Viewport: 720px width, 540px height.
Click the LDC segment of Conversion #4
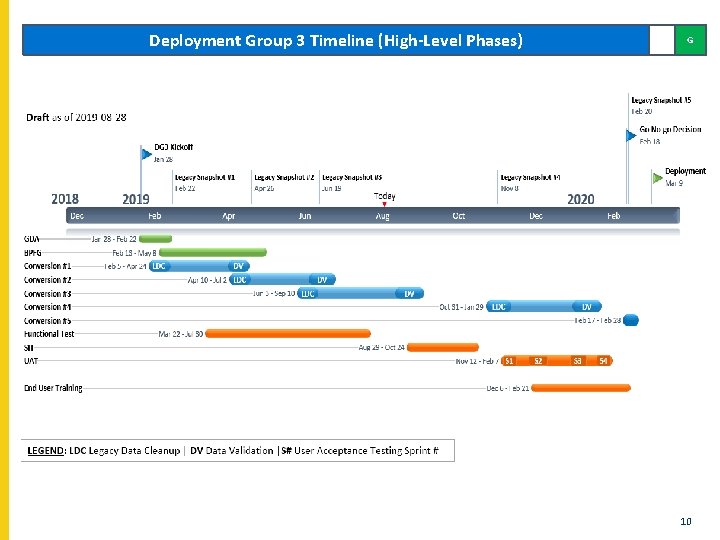[499, 307]
